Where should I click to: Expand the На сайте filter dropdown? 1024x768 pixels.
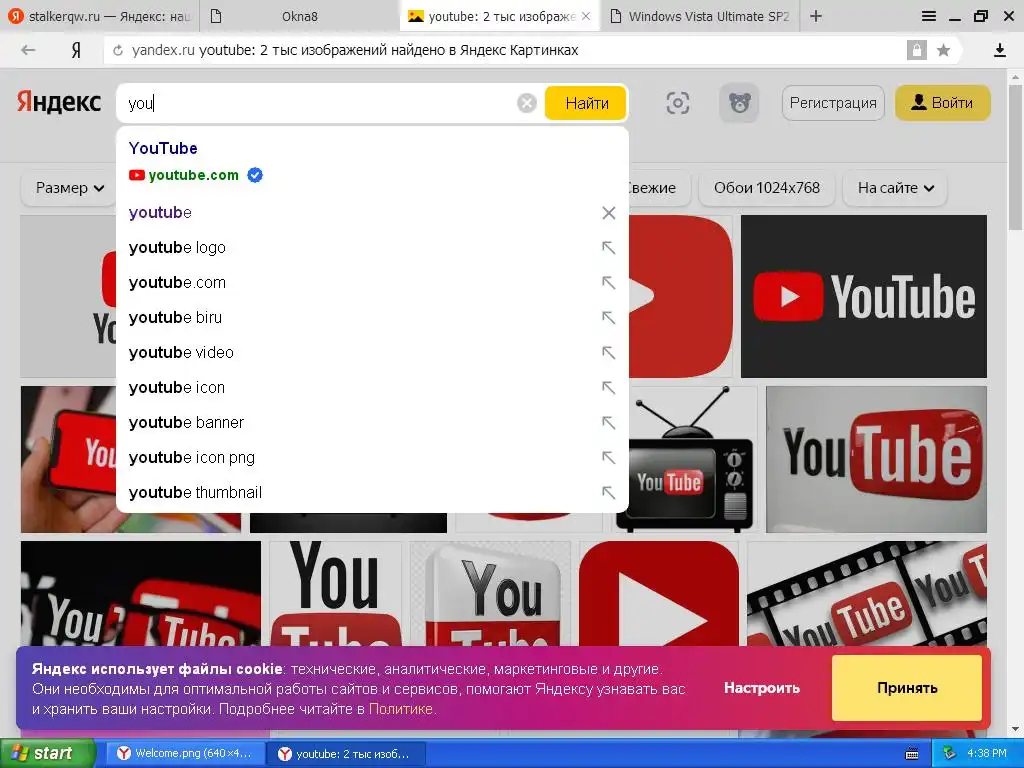[x=895, y=188]
